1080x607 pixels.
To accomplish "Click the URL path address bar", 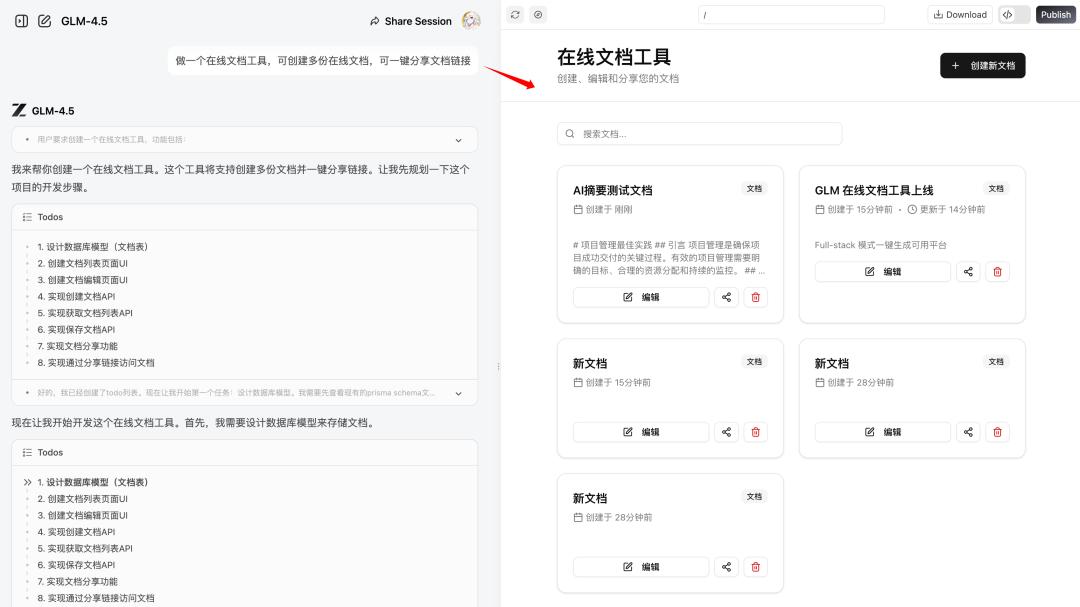I will (x=791, y=15).
